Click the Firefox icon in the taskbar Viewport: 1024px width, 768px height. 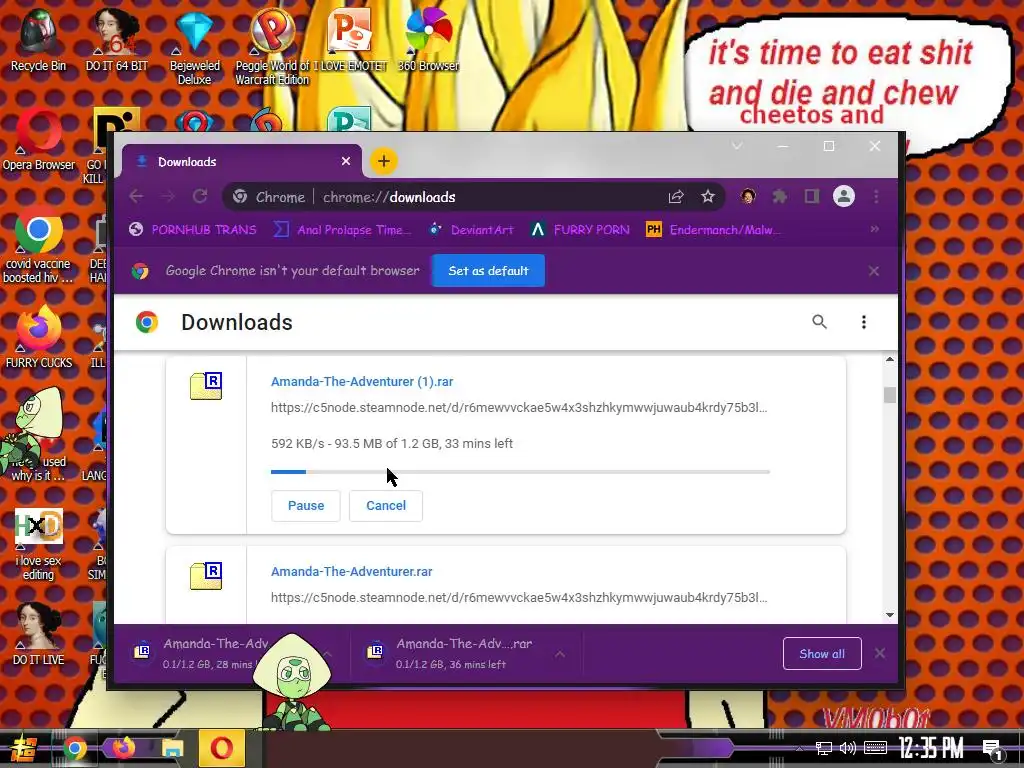tap(123, 748)
